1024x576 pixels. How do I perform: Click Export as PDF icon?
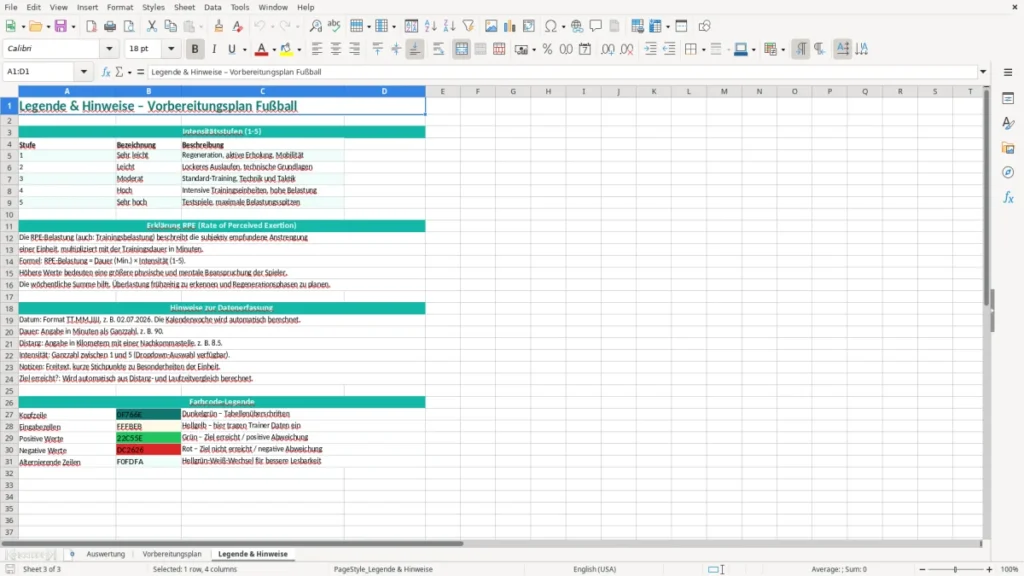(91, 26)
